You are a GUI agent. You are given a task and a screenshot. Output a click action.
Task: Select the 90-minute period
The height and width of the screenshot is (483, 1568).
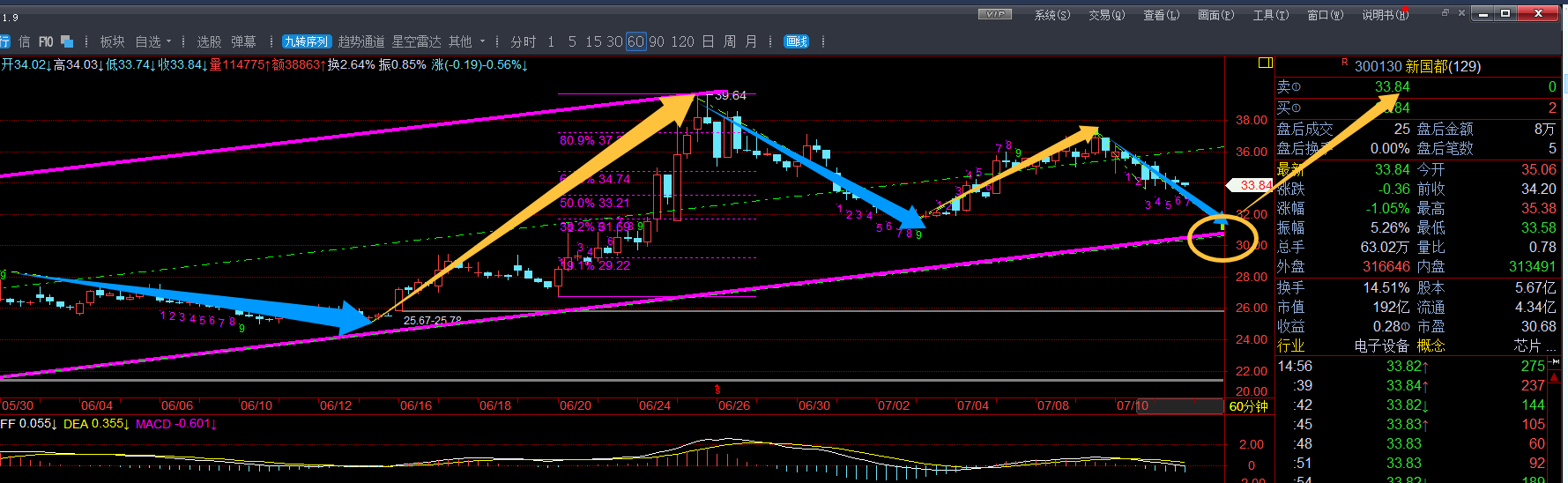[657, 41]
